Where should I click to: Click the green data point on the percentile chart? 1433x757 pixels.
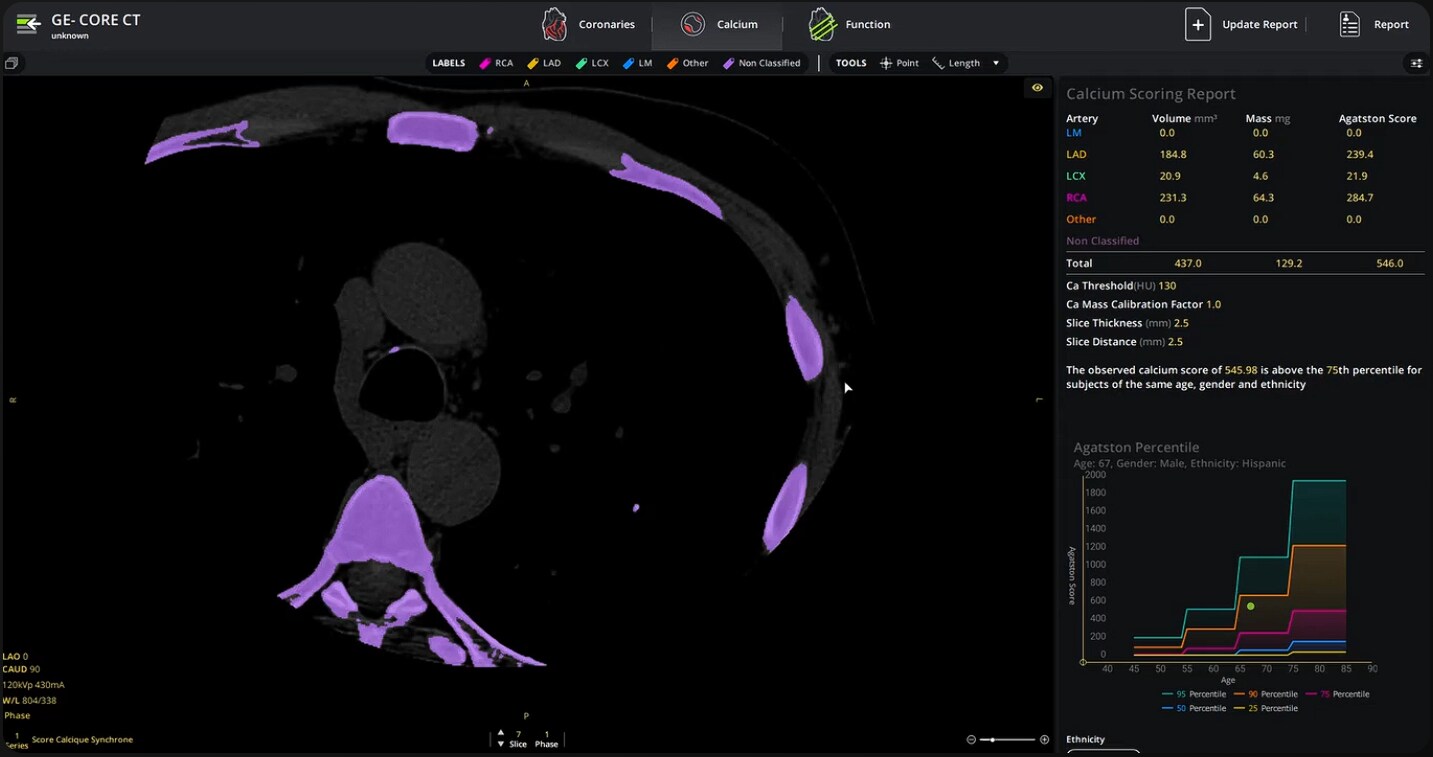tap(1250, 606)
